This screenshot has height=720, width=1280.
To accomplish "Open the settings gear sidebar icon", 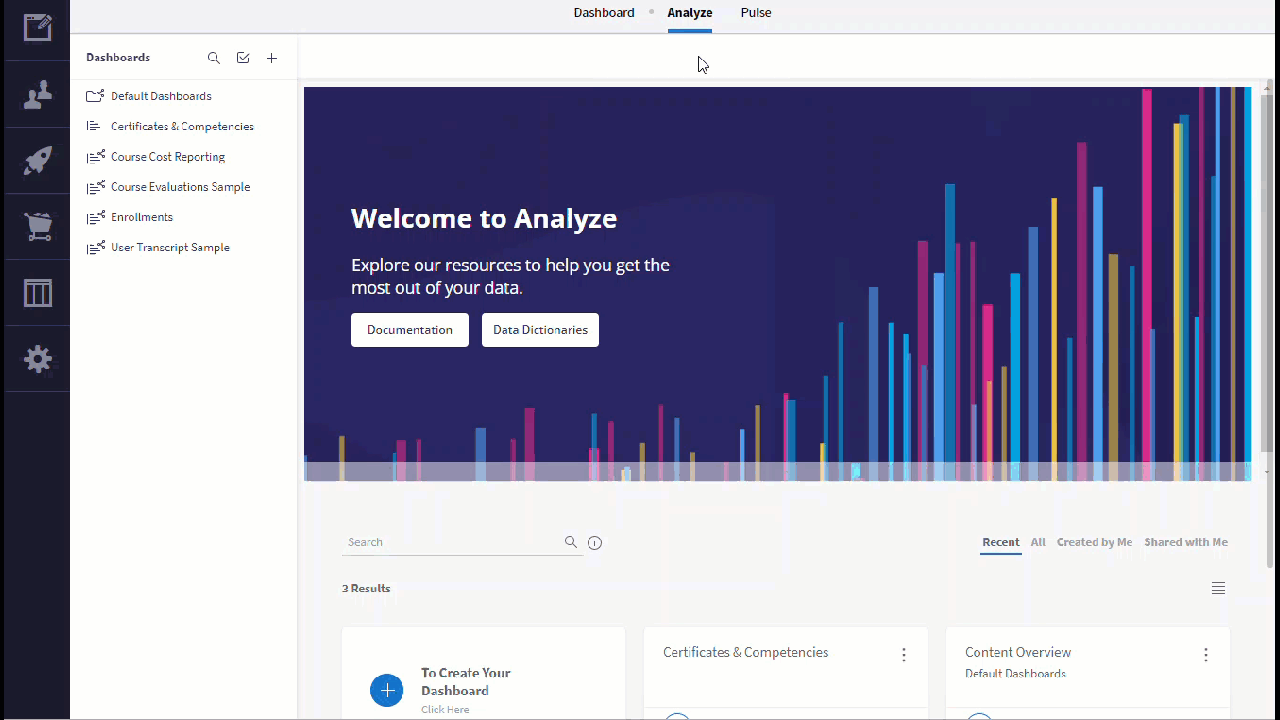I will pos(37,359).
